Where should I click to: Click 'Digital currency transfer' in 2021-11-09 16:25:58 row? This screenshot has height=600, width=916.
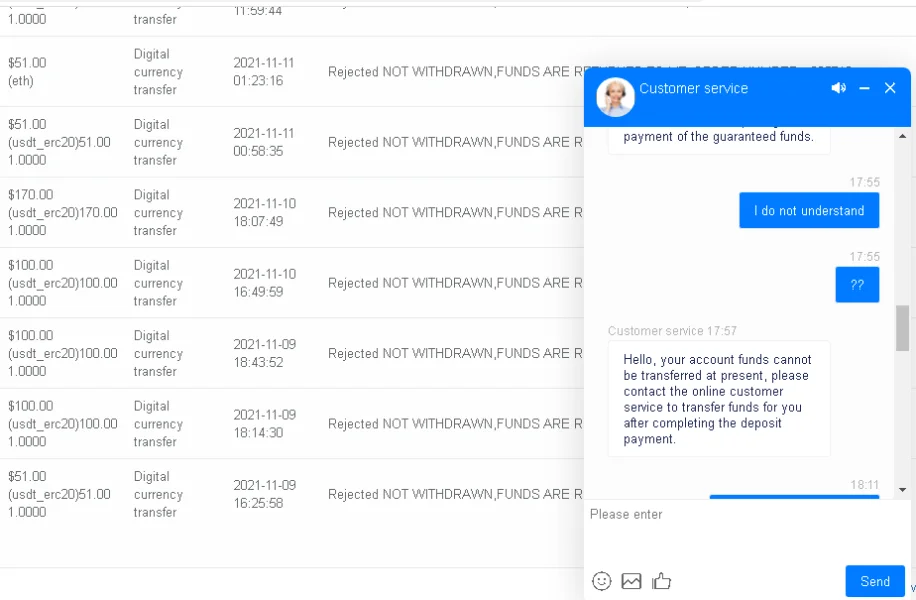tap(158, 494)
